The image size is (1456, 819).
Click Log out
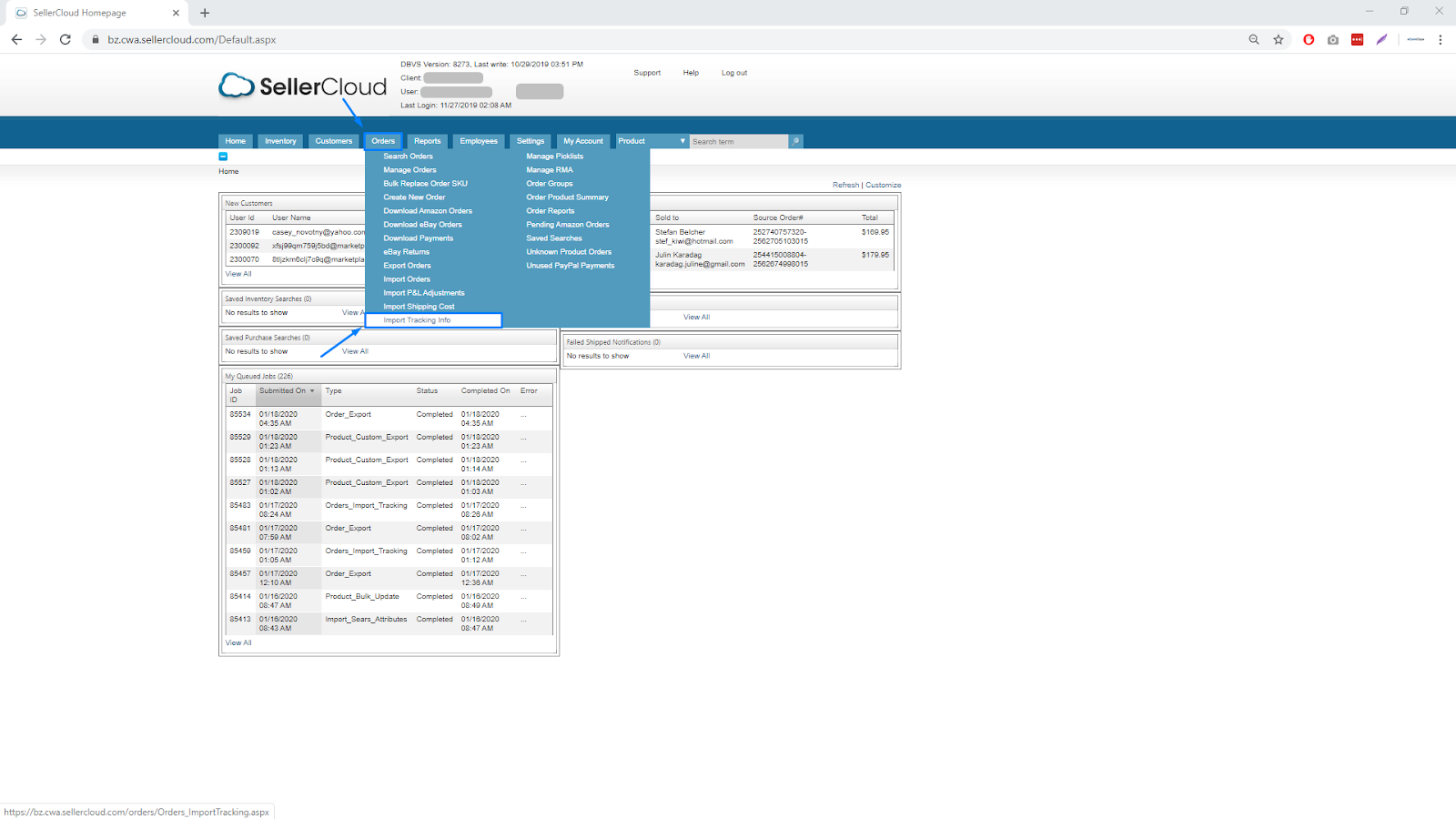734,73
